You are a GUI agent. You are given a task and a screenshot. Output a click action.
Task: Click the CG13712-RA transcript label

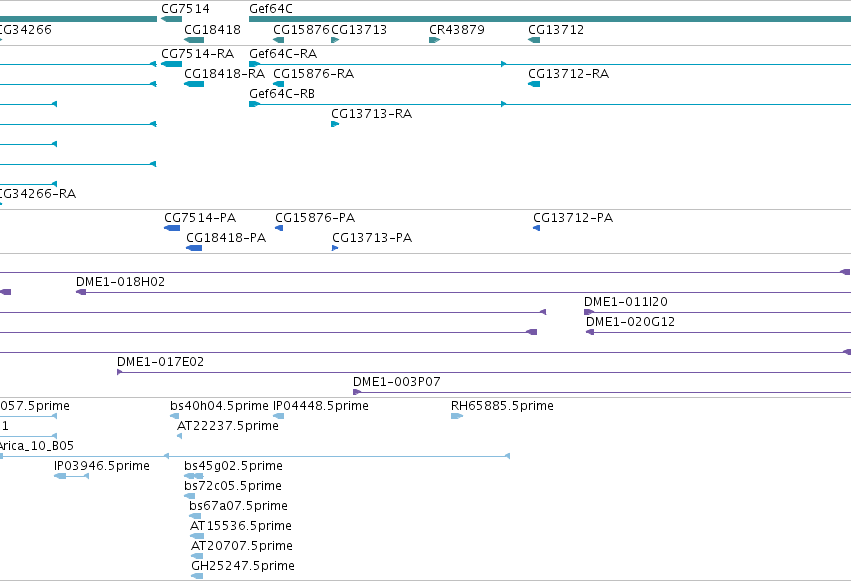point(568,74)
